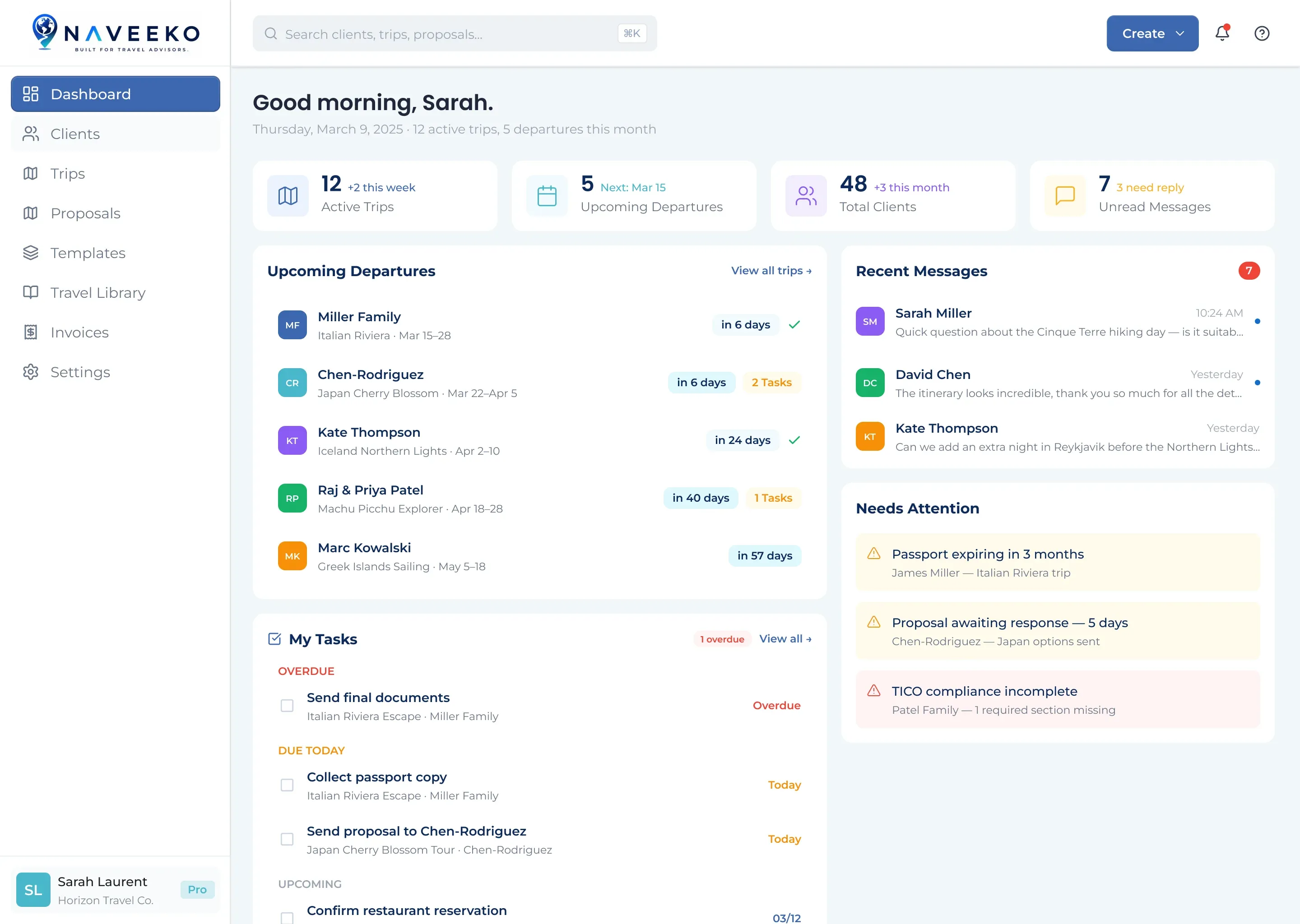Open Invoices in sidebar
Viewport: 1300px width, 924px height.
(116, 332)
